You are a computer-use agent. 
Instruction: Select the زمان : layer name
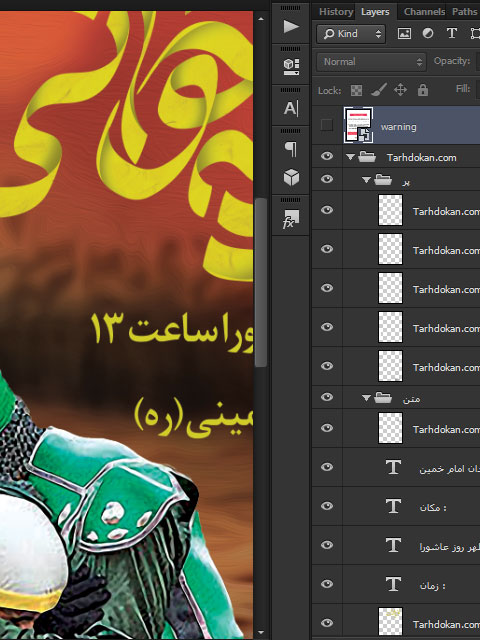[x=432, y=586]
